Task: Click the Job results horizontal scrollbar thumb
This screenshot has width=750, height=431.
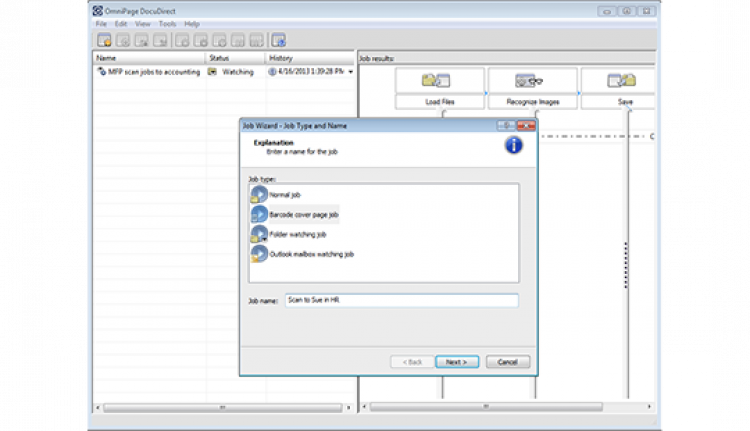Action: point(486,407)
